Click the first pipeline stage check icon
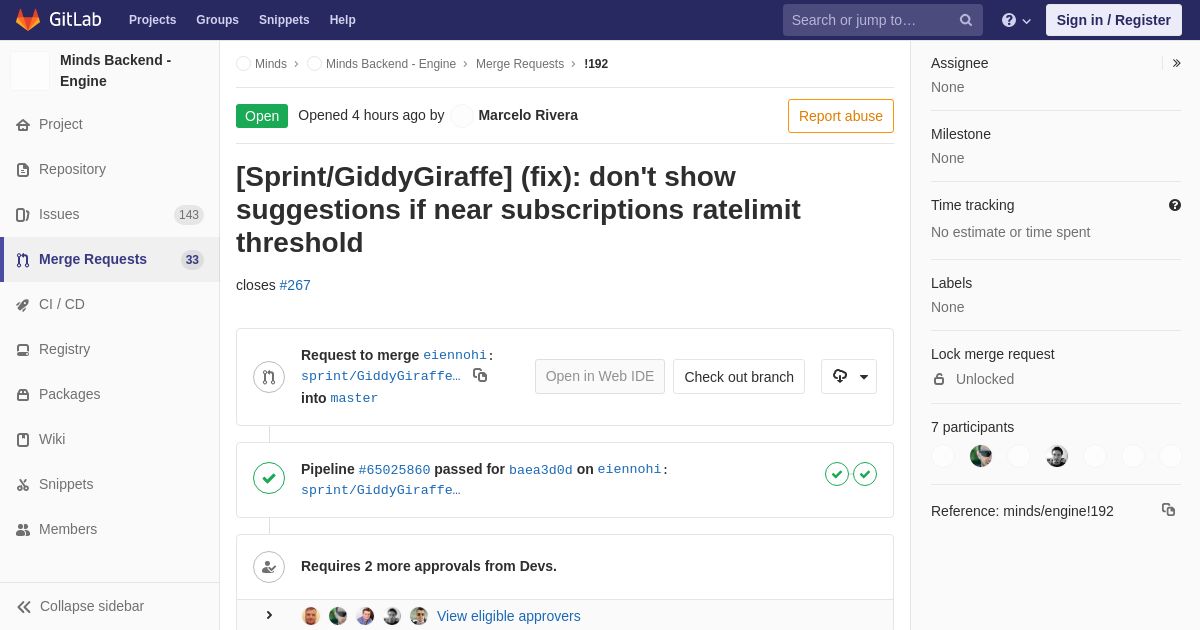This screenshot has width=1200, height=630. tap(837, 474)
